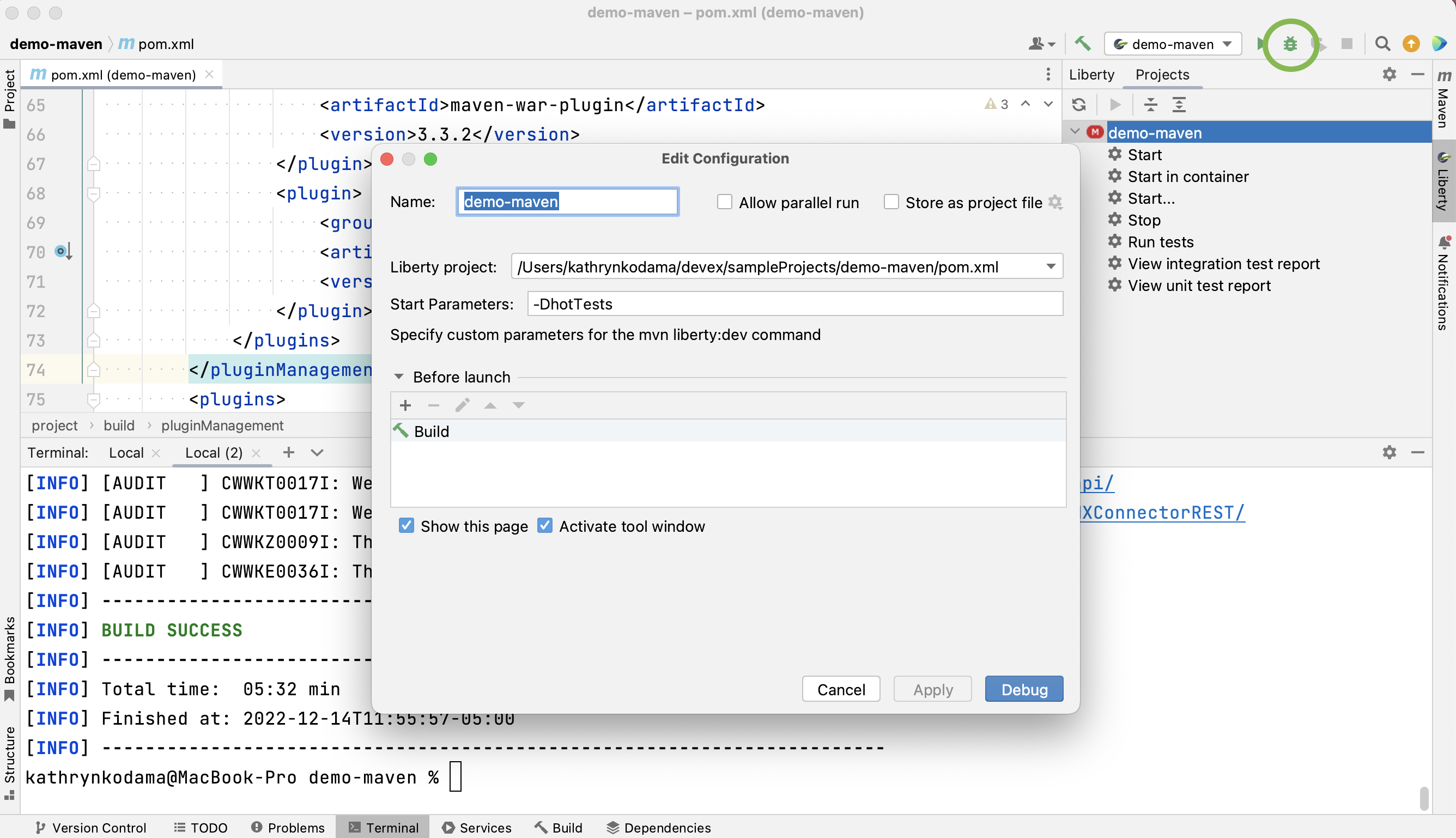The height and width of the screenshot is (838, 1456).
Task: Open Liberty project path dropdown
Action: click(x=1050, y=266)
